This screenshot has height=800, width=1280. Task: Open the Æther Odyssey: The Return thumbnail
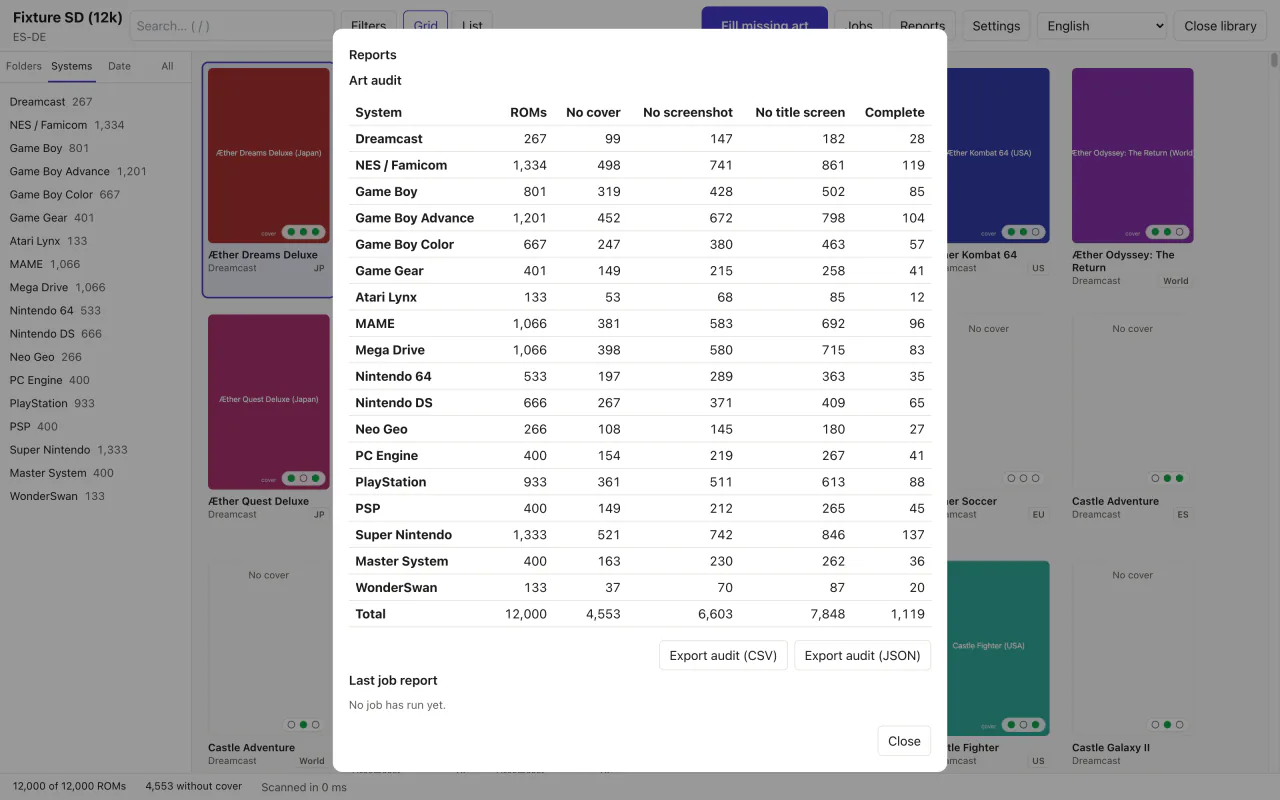(1133, 155)
